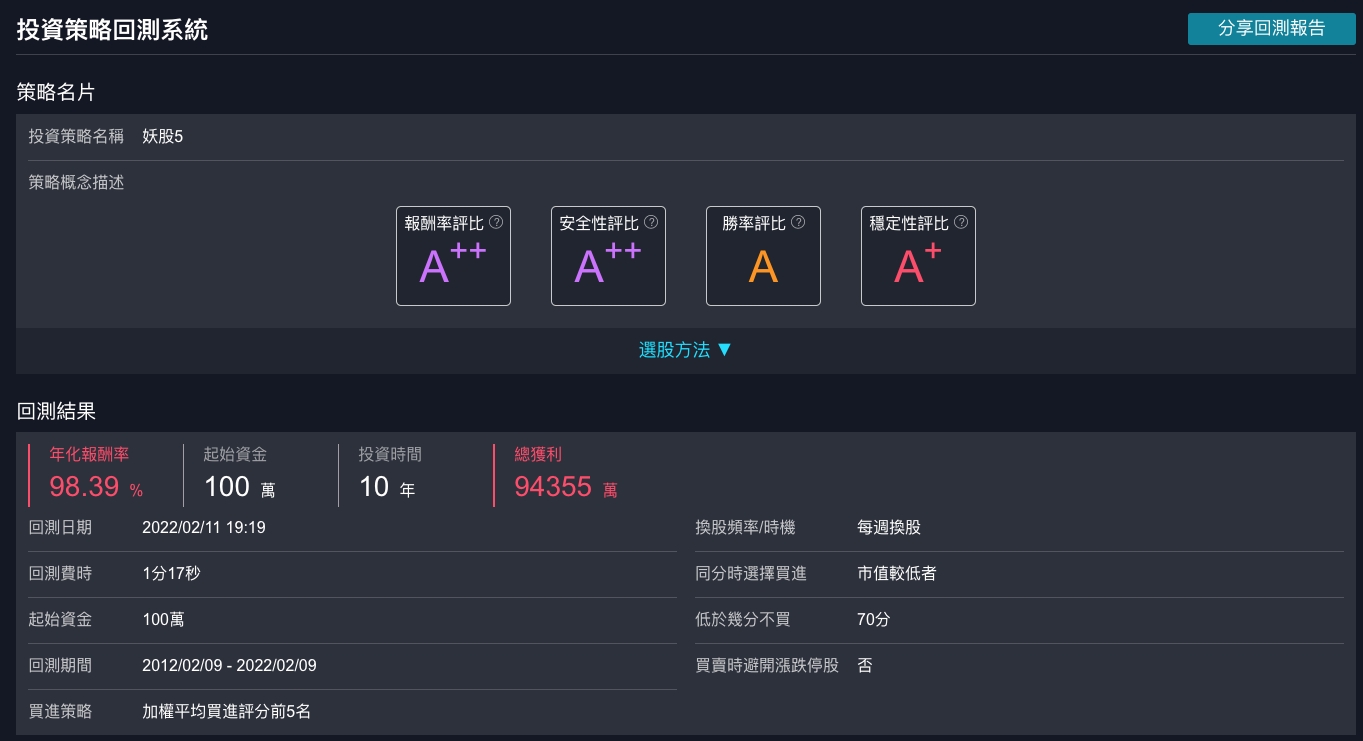The height and width of the screenshot is (741, 1363).
Task: Click the 投資策略回測系統 page title
Action: (112, 29)
